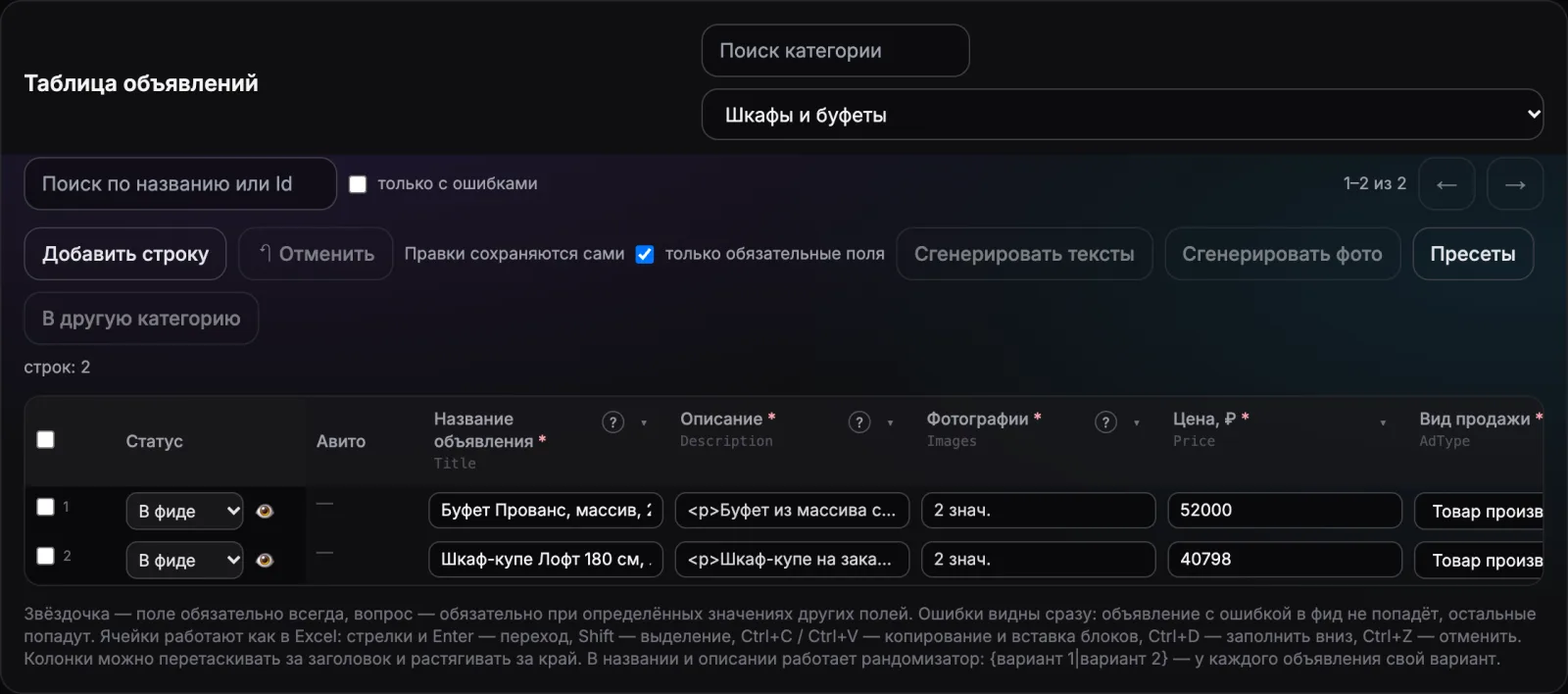Edit title 'Буфет Прованс, массив' cell
The height and width of the screenshot is (694, 1568).
click(546, 511)
